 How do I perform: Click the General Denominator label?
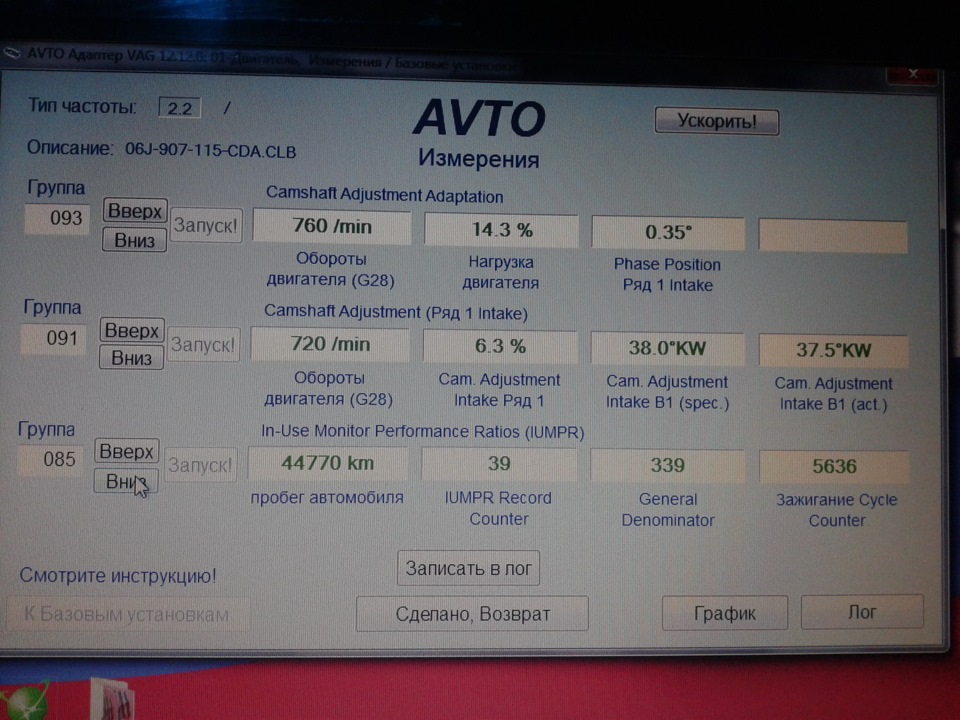click(668, 509)
